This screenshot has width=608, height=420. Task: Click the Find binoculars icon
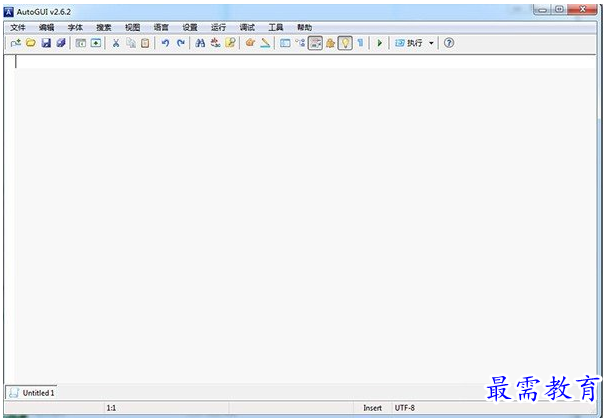click(x=200, y=43)
